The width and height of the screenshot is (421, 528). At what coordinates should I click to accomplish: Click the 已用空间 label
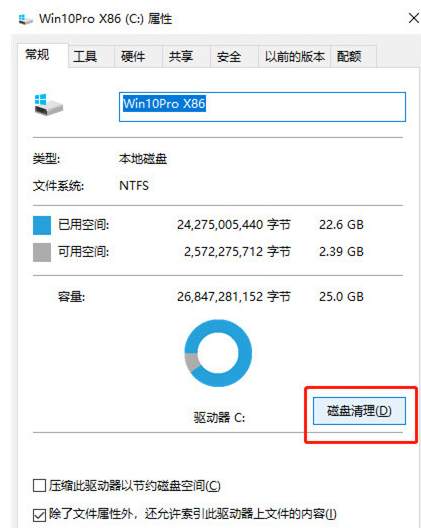click(x=84, y=225)
